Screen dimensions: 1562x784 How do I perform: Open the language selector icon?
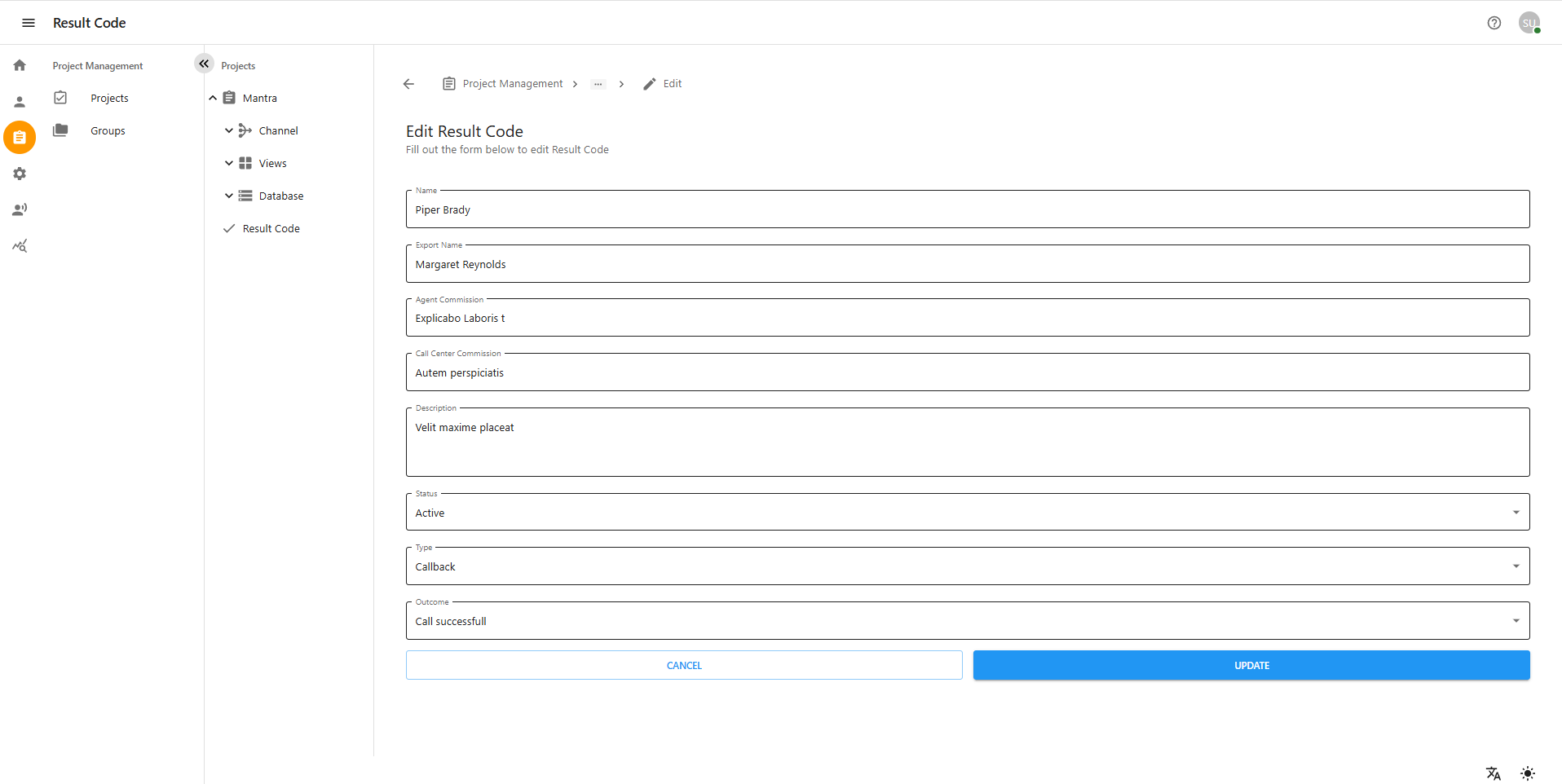pyautogui.click(x=1493, y=773)
